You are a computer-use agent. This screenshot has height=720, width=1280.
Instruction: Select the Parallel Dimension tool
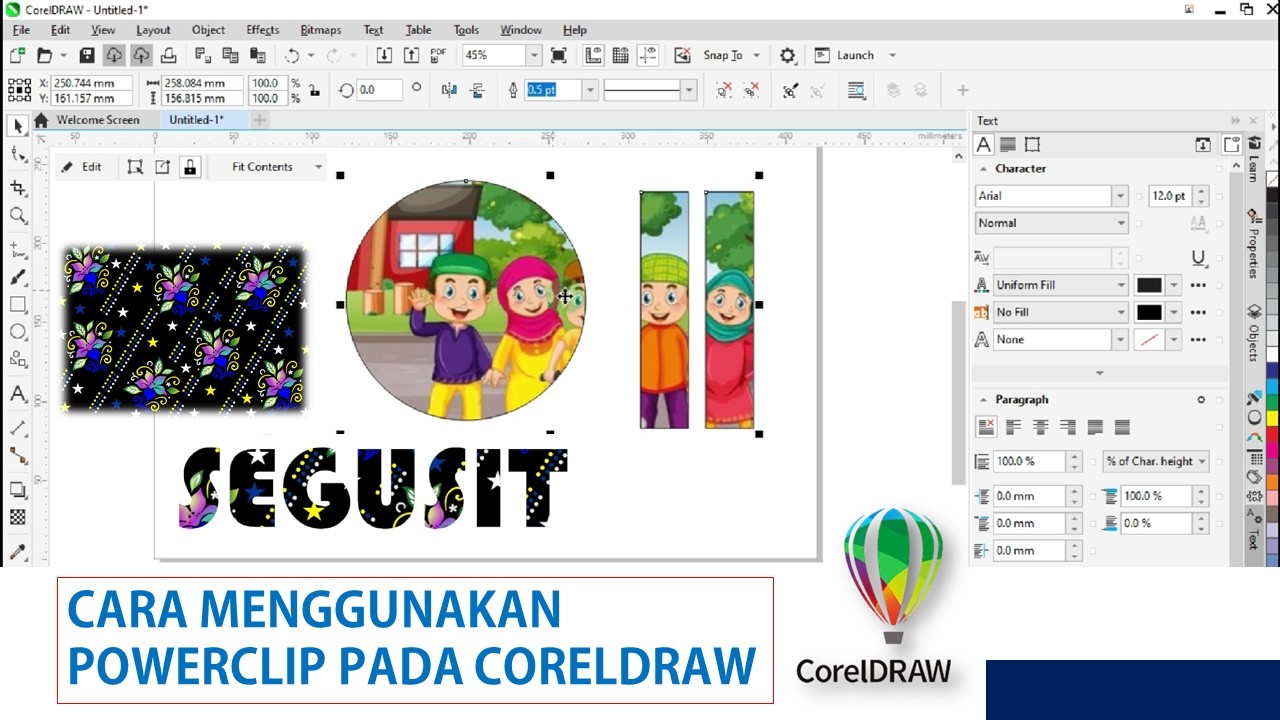(x=18, y=428)
